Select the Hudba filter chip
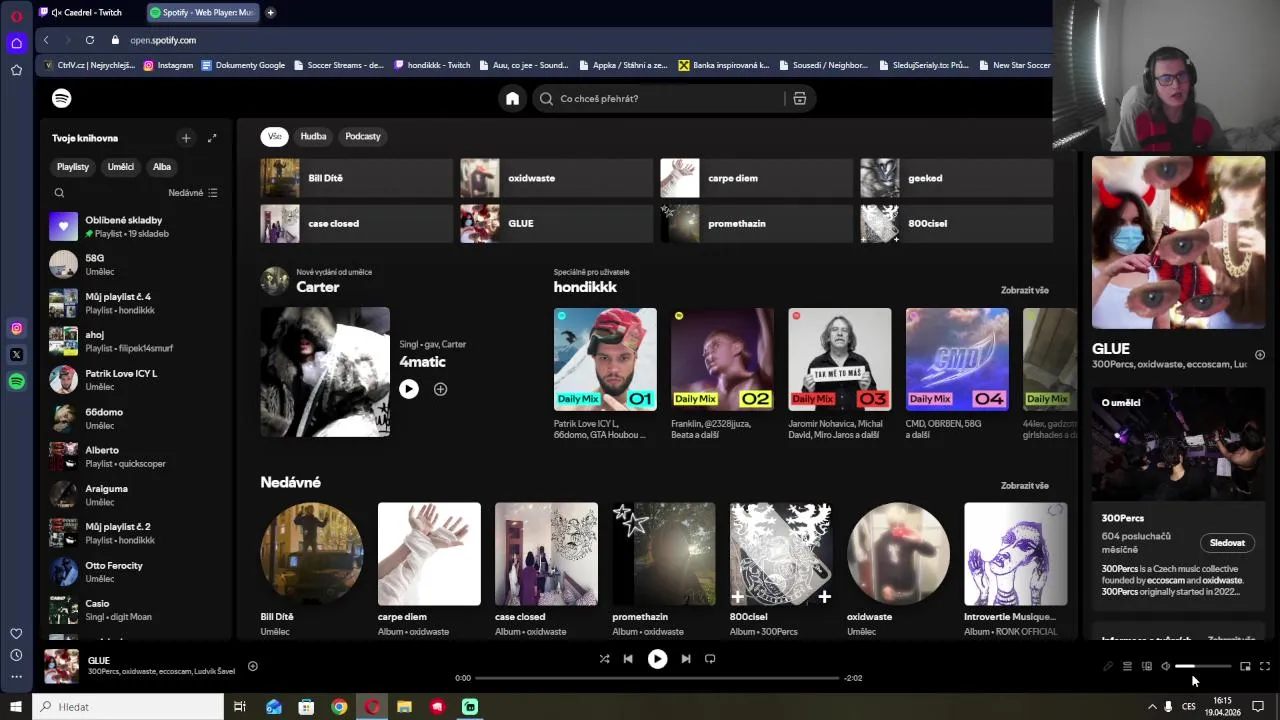The image size is (1280, 720). pyautogui.click(x=313, y=136)
